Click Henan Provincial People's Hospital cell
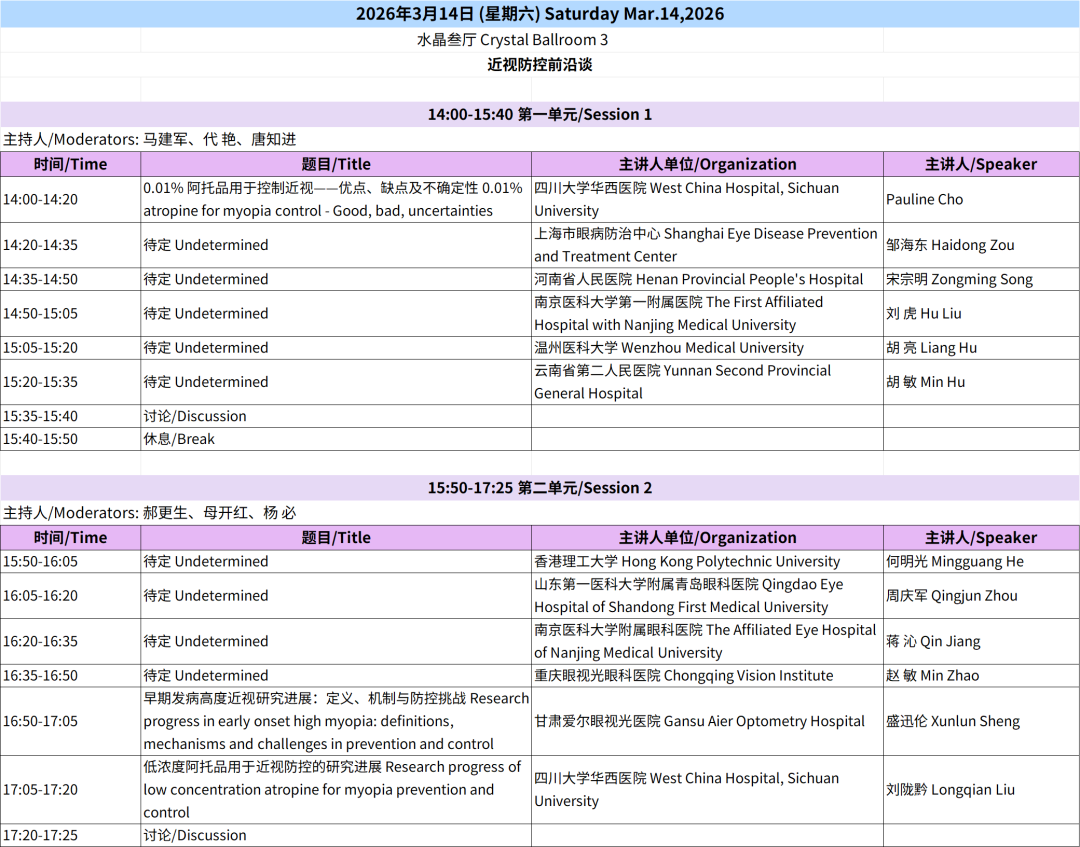 pos(698,279)
